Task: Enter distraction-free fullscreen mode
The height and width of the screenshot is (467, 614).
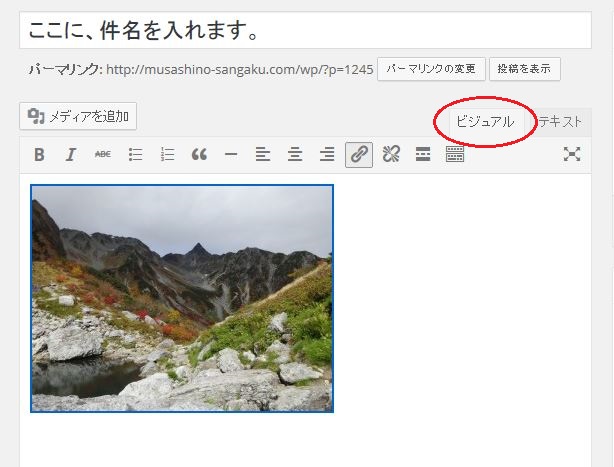Action: point(572,154)
